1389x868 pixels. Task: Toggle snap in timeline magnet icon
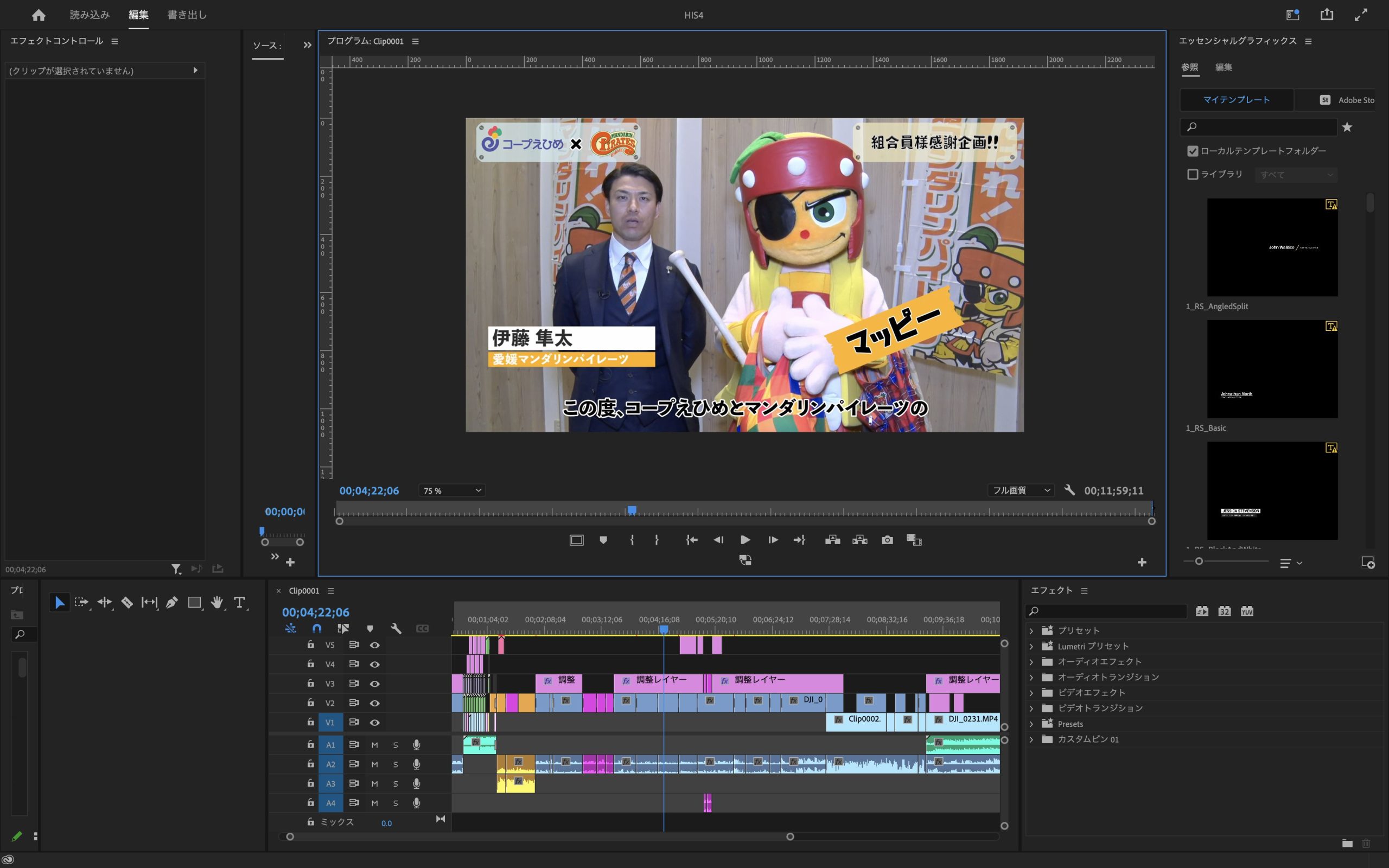tap(317, 629)
